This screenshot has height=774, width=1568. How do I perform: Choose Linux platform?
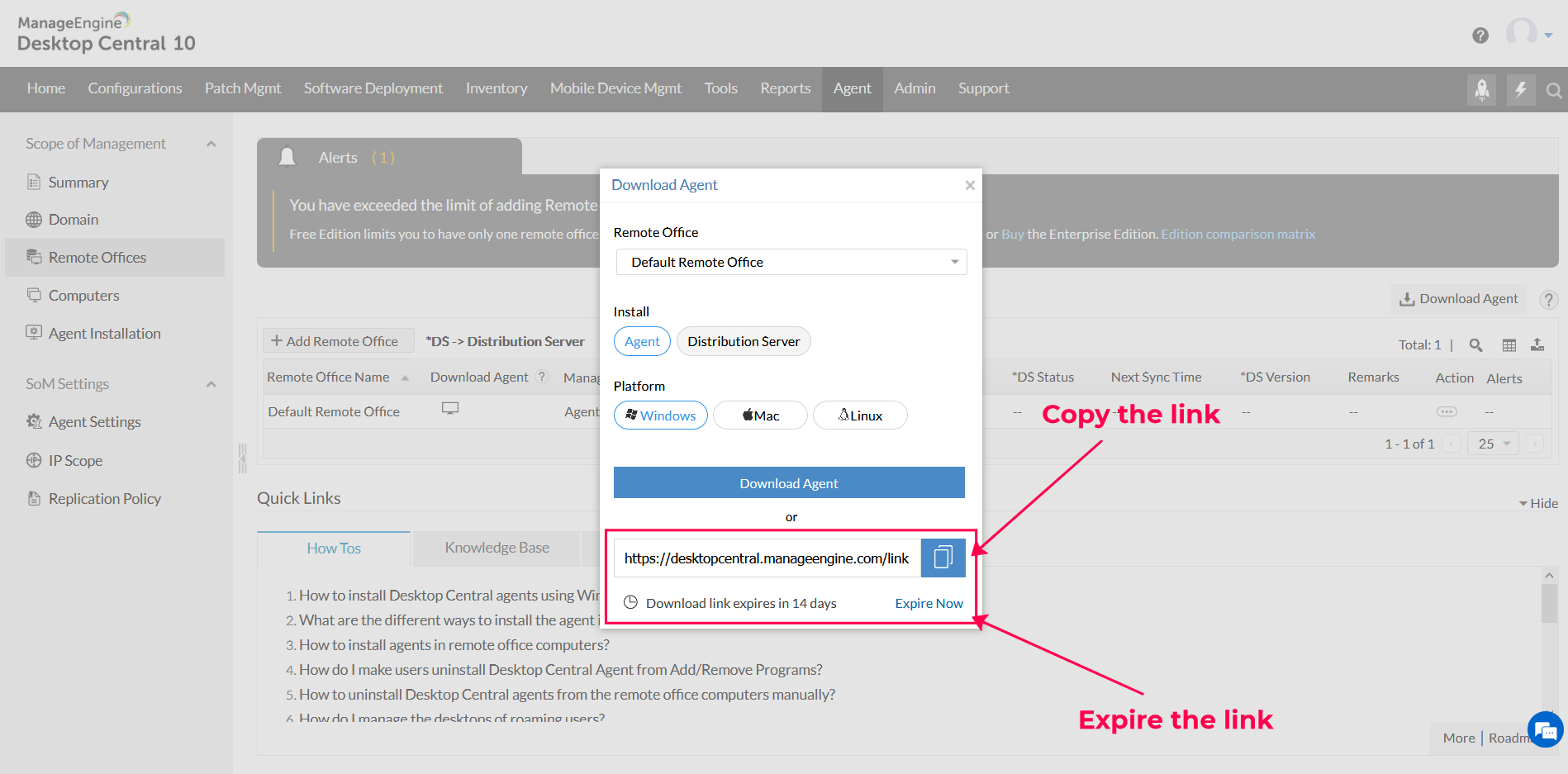coord(860,415)
